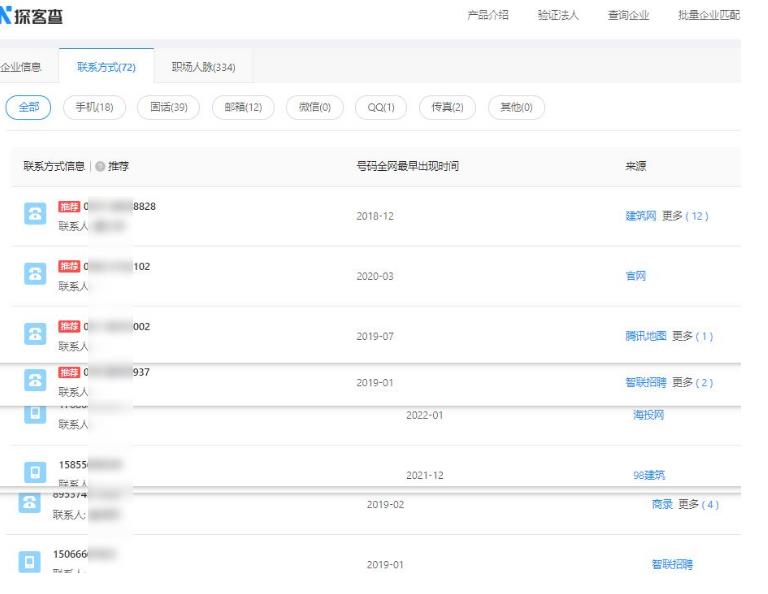Click phone icon beside number ending 002
768x594 pixels.
click(x=35, y=334)
